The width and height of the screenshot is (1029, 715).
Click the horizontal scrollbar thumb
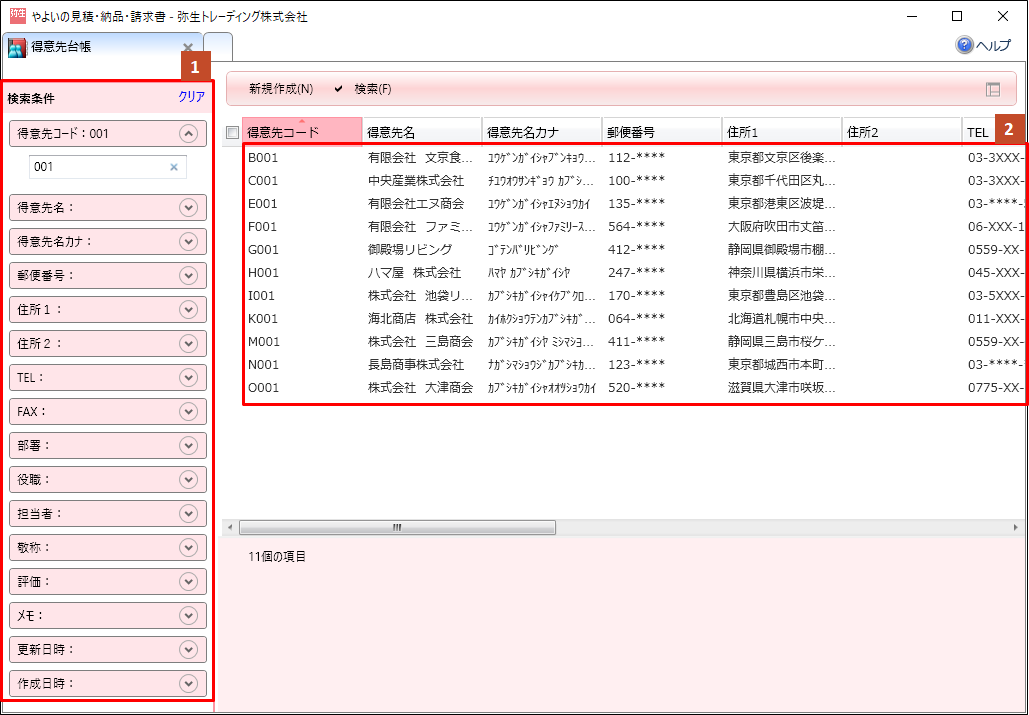pyautogui.click(x=395, y=527)
